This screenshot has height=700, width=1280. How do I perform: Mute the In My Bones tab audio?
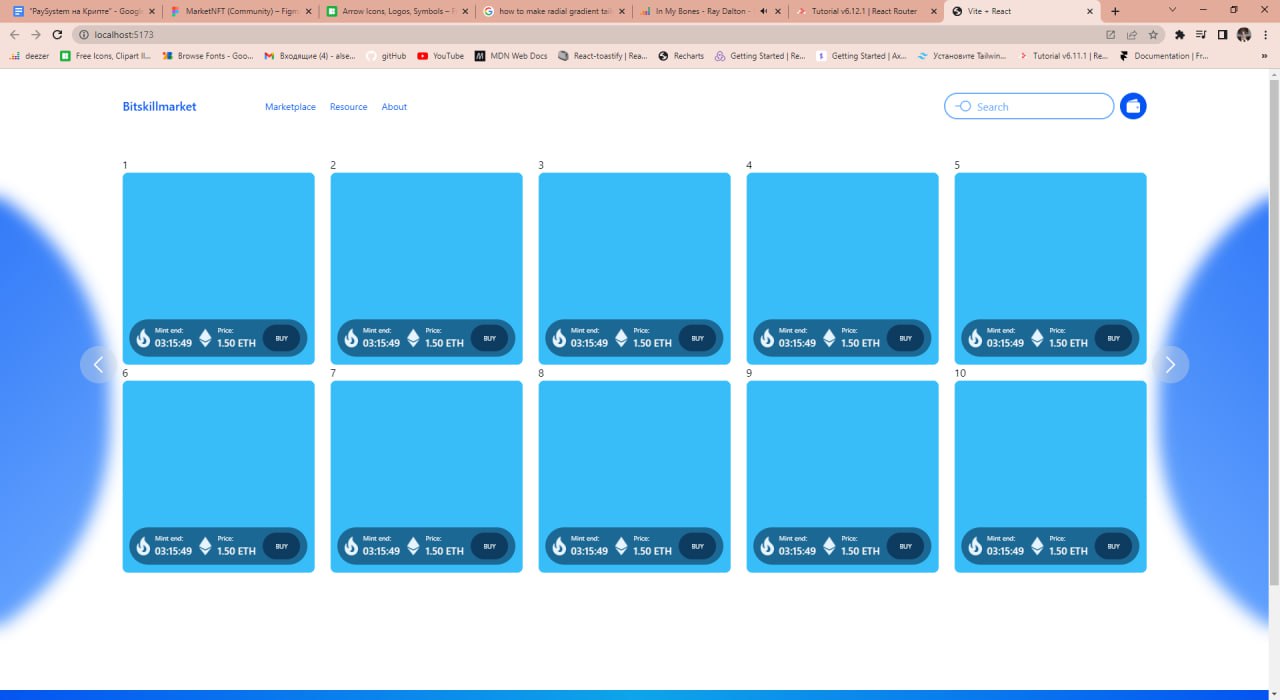763,11
